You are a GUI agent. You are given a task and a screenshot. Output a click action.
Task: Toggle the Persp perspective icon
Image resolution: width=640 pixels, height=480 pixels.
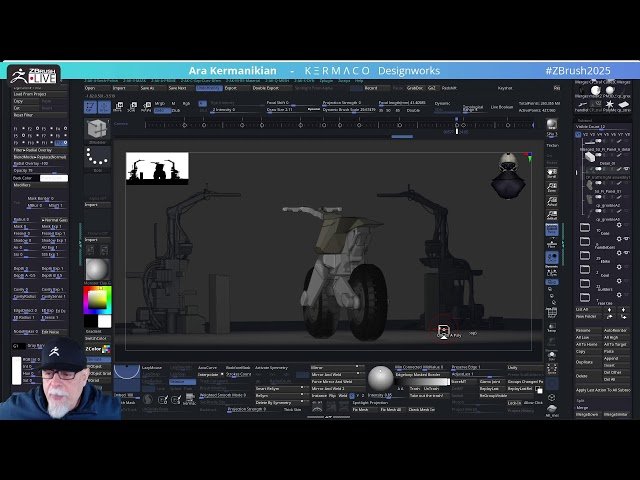[x=552, y=229]
